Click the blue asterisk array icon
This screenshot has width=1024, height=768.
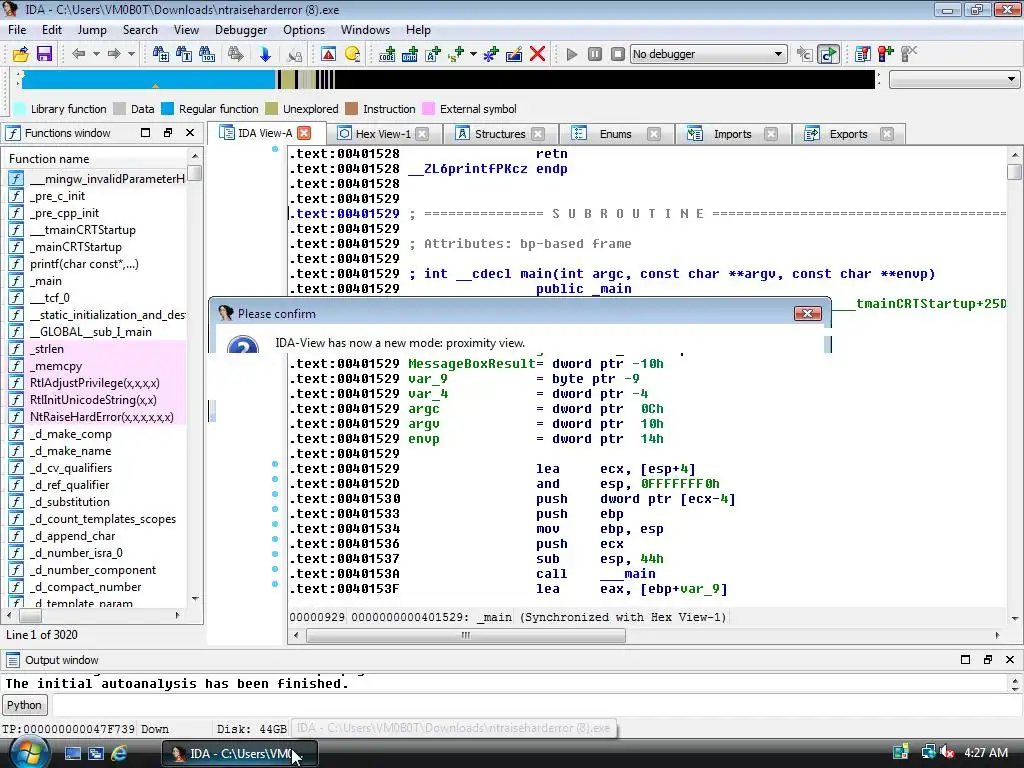pos(490,54)
